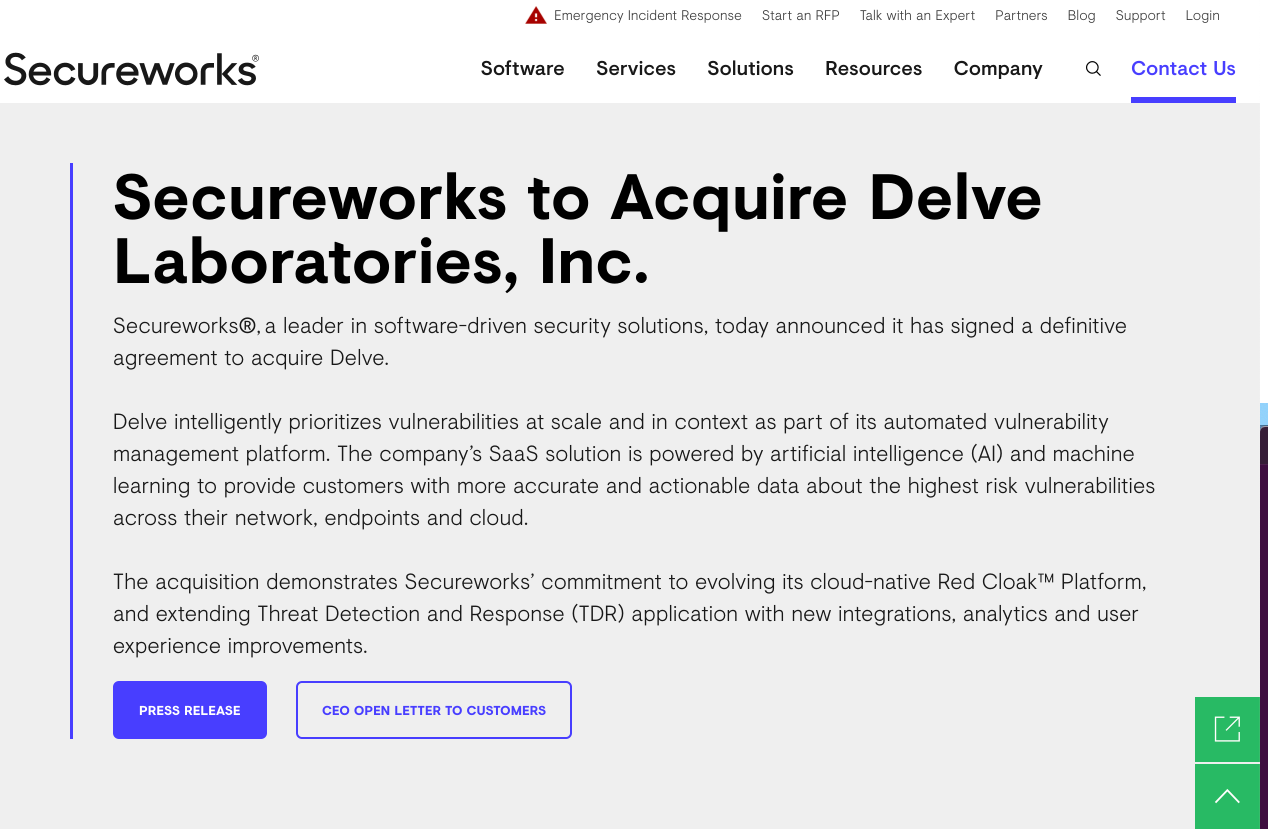1268x829 pixels.
Task: Open the Login link
Action: tap(1202, 16)
